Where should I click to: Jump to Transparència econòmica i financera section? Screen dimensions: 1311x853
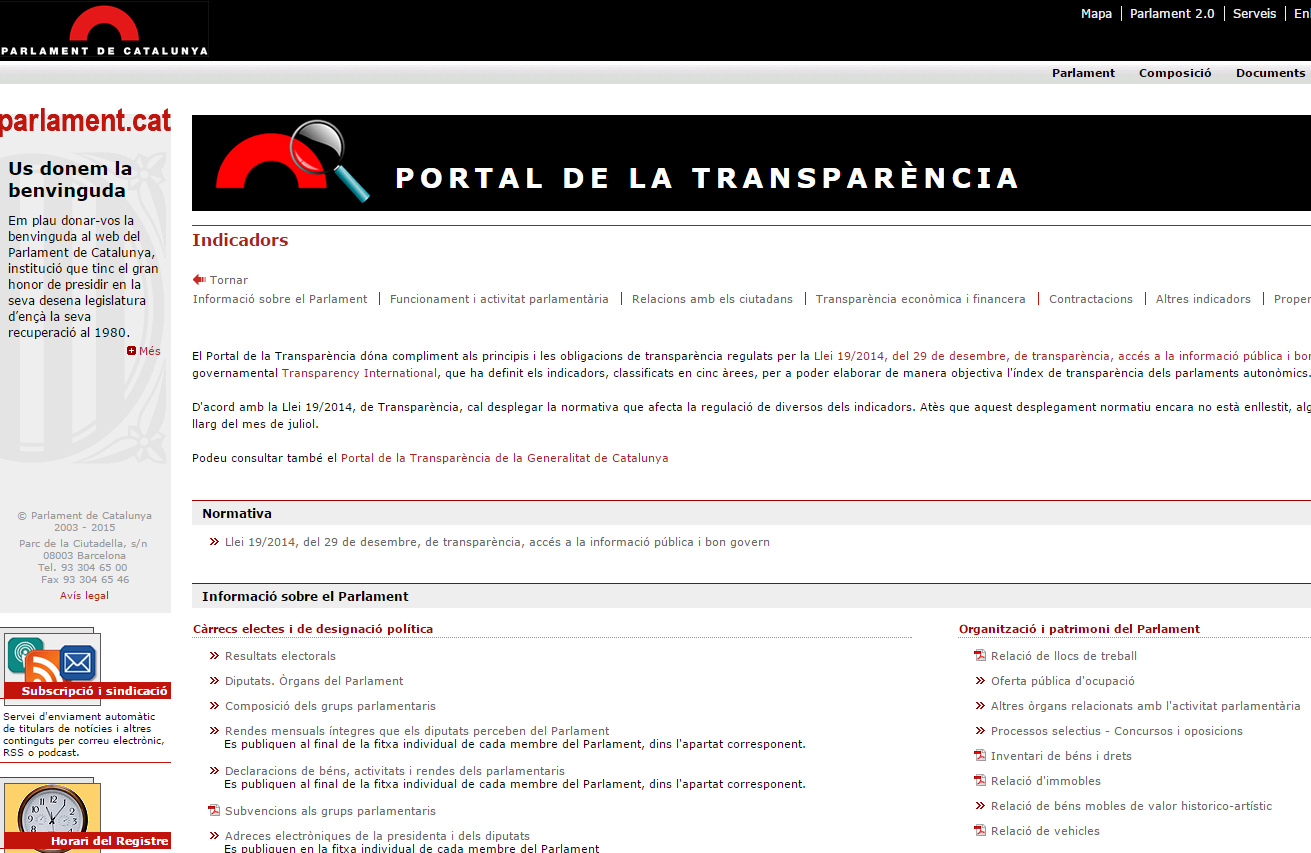[x=920, y=299]
